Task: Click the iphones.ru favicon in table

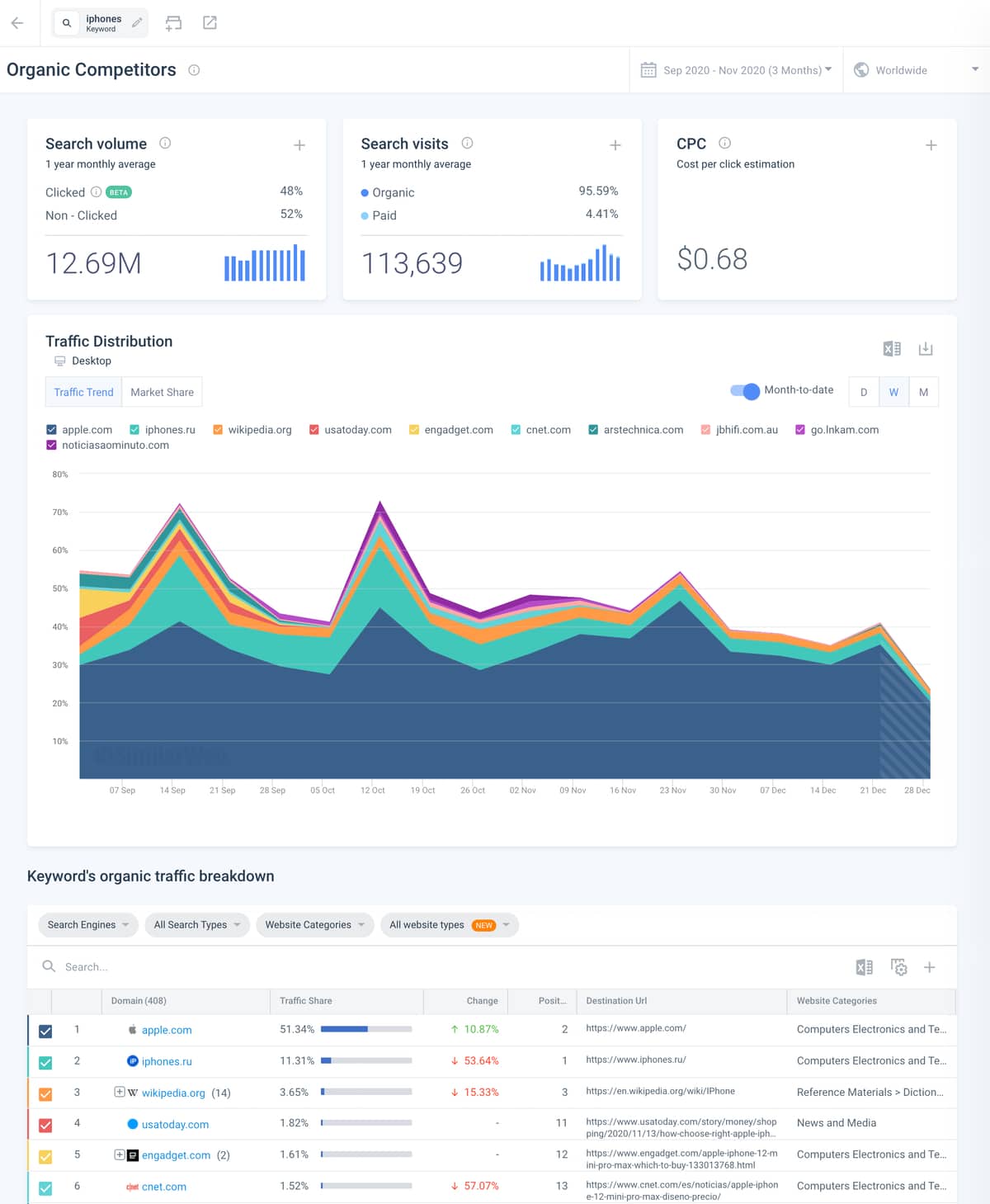Action: pos(132,1061)
